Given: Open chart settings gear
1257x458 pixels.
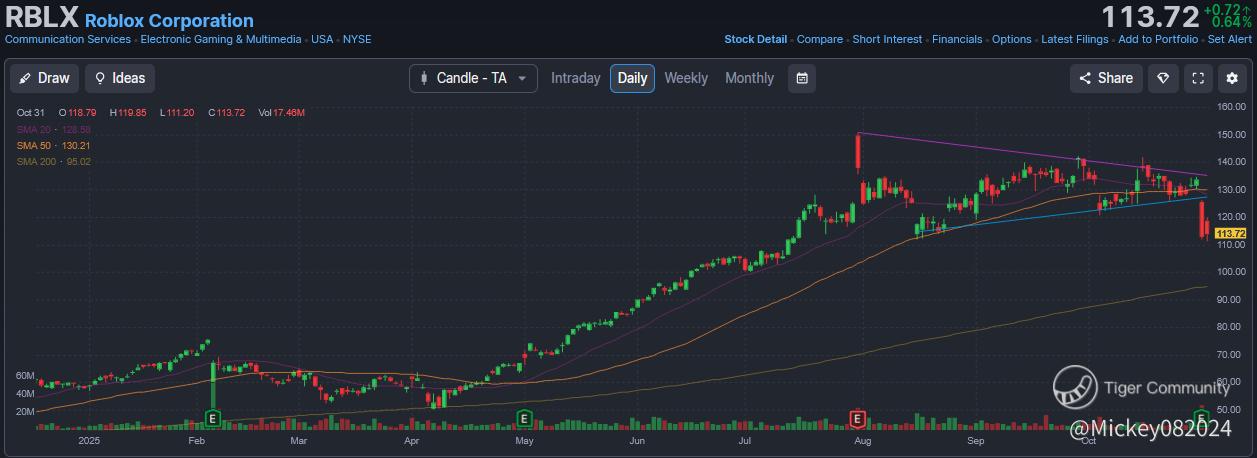Looking at the screenshot, I should tap(1232, 78).
